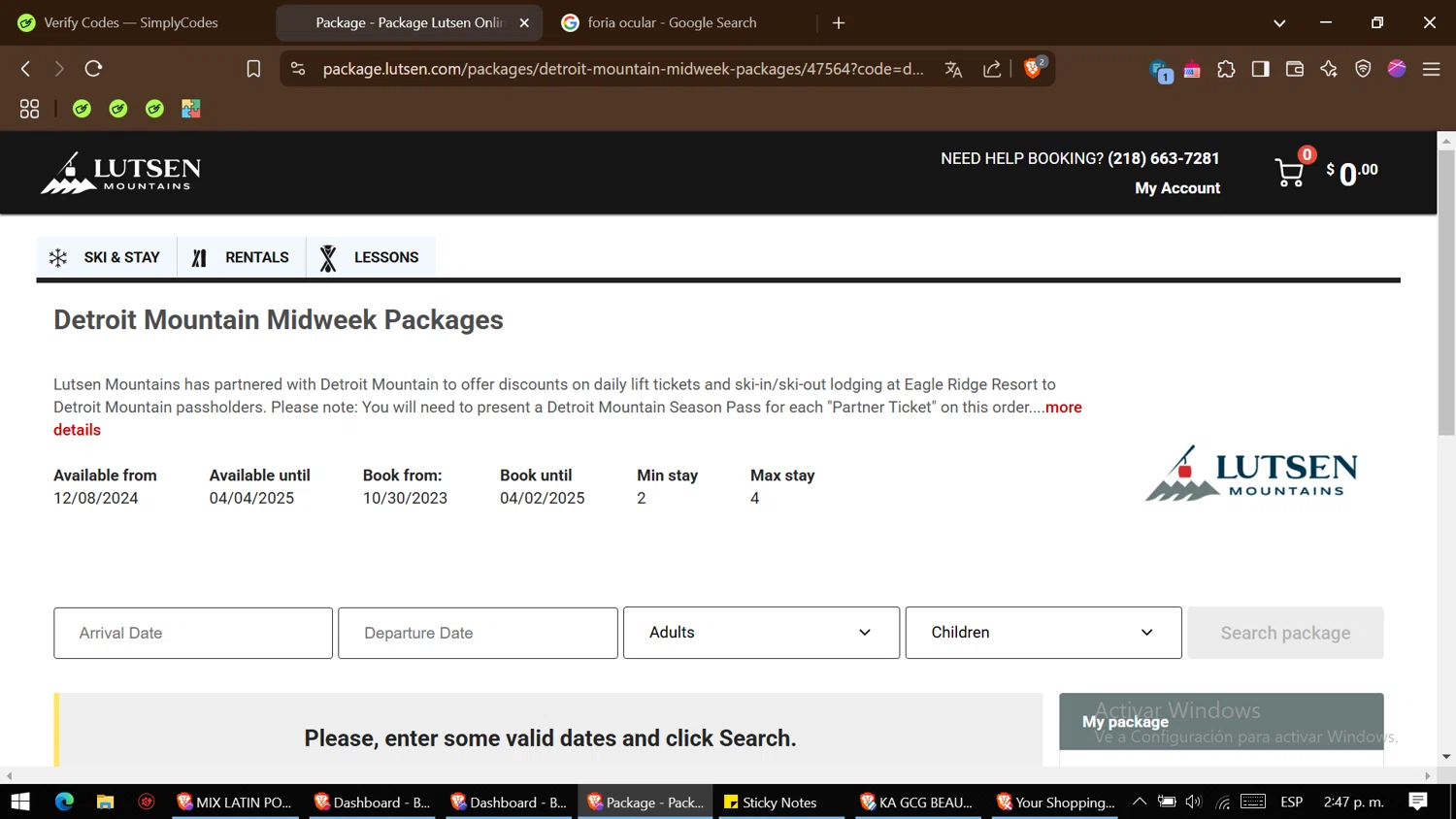Click the 2:47 p. m. clock
The image size is (1456, 819).
point(1353,802)
